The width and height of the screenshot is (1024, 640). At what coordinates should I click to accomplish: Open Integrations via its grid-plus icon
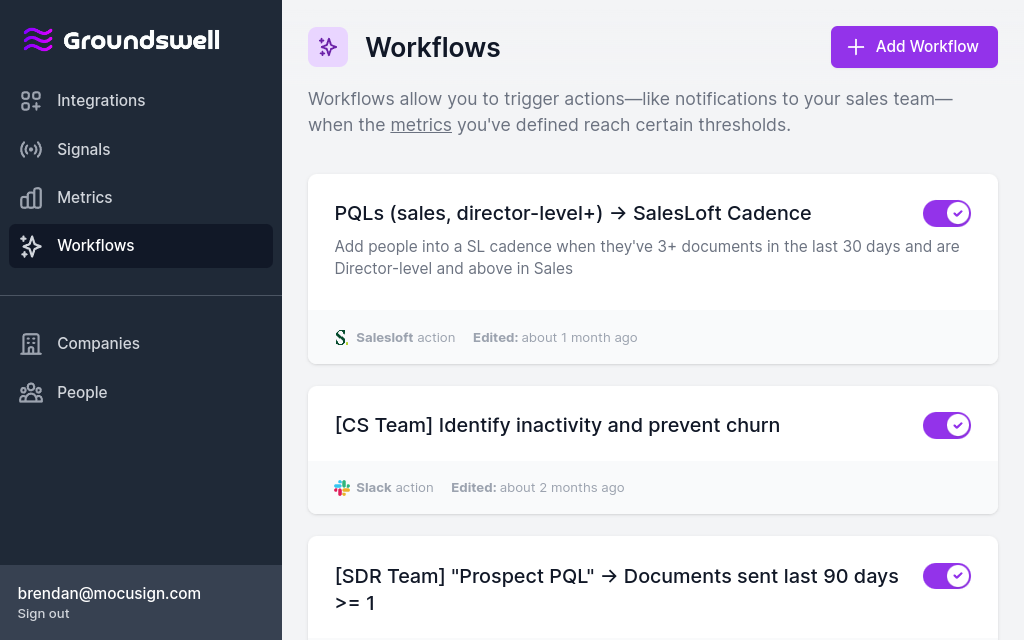(x=31, y=101)
